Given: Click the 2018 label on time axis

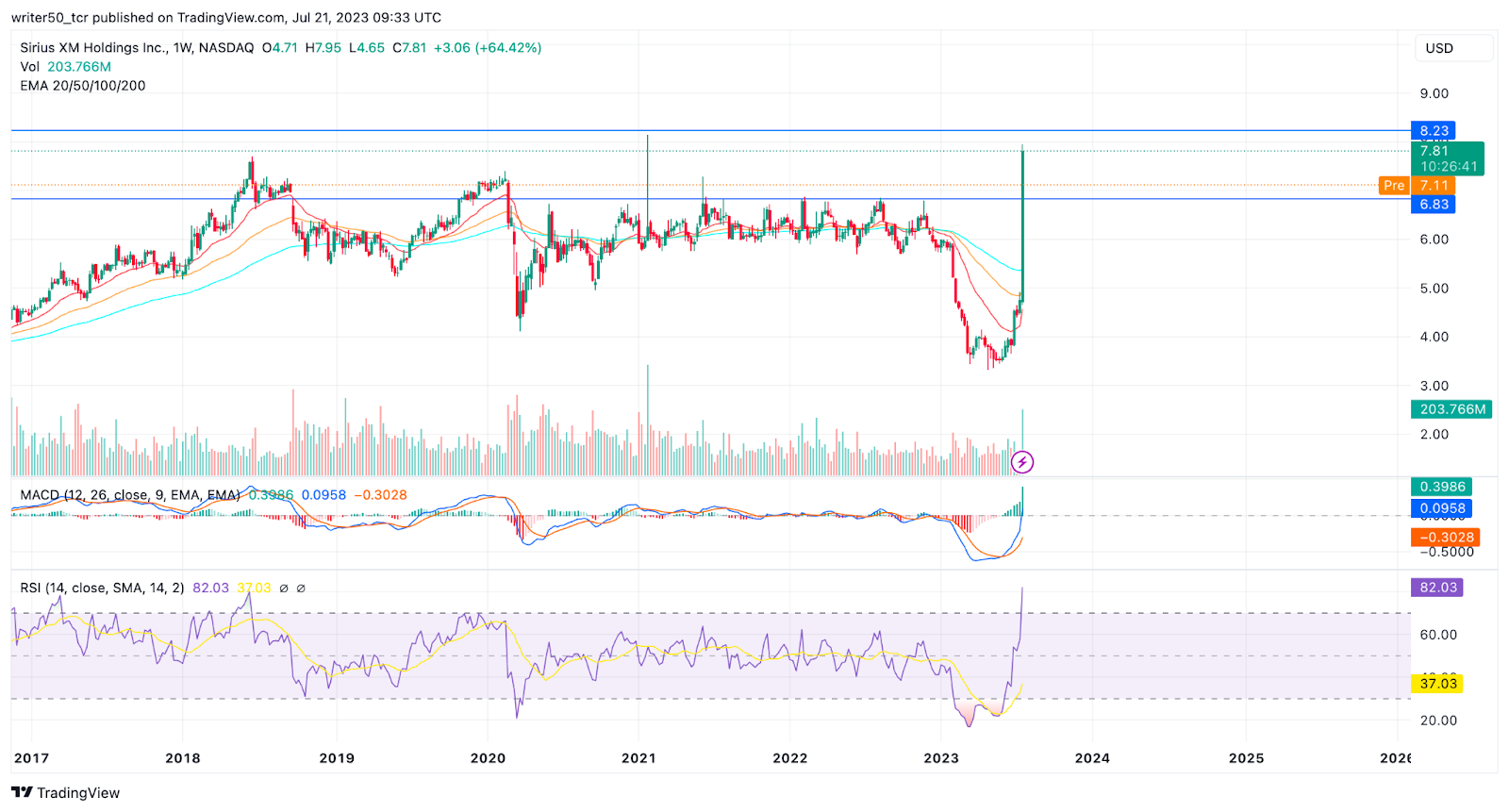Looking at the screenshot, I should click(183, 758).
